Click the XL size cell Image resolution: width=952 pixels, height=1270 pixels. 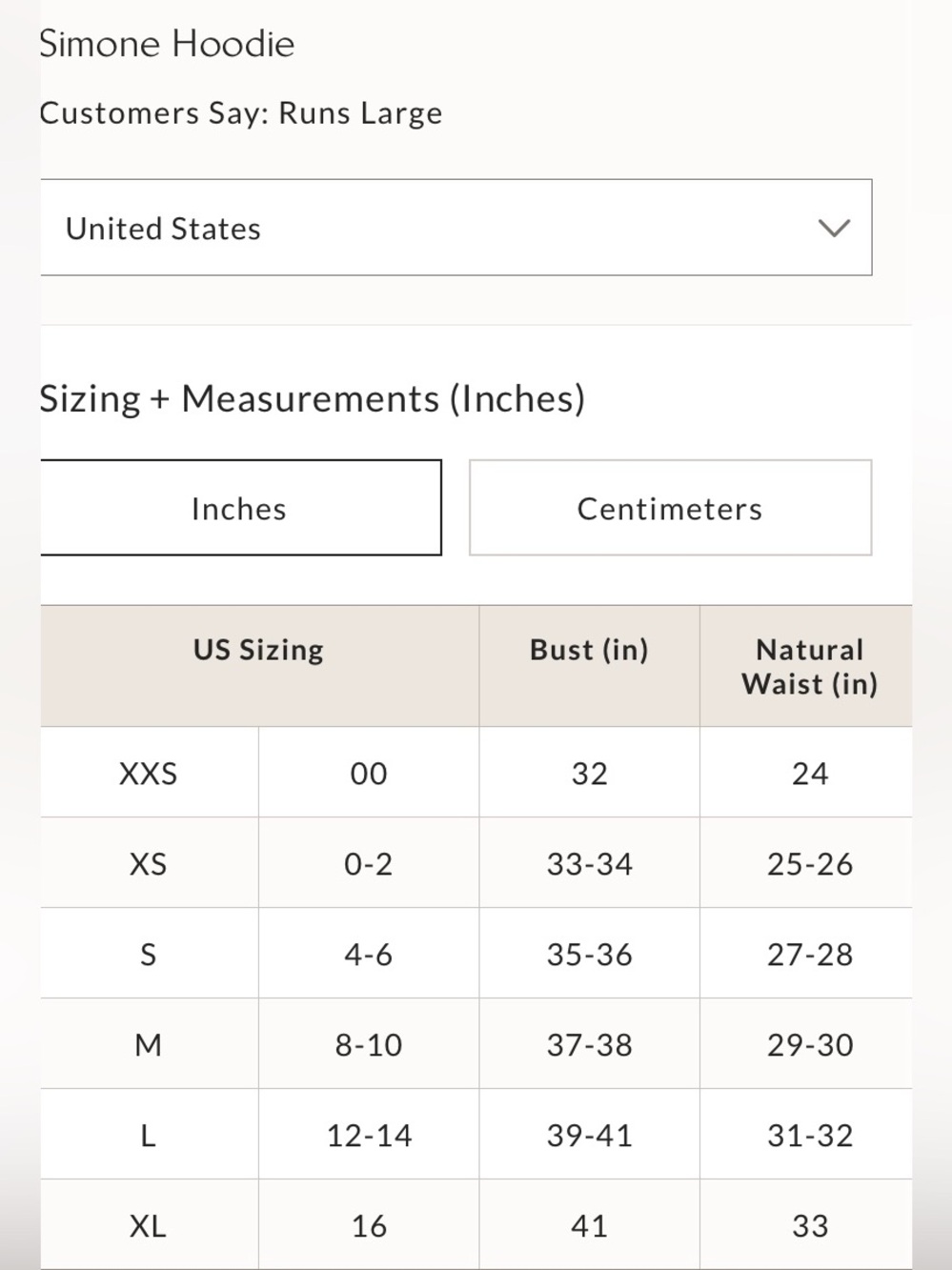click(149, 1225)
